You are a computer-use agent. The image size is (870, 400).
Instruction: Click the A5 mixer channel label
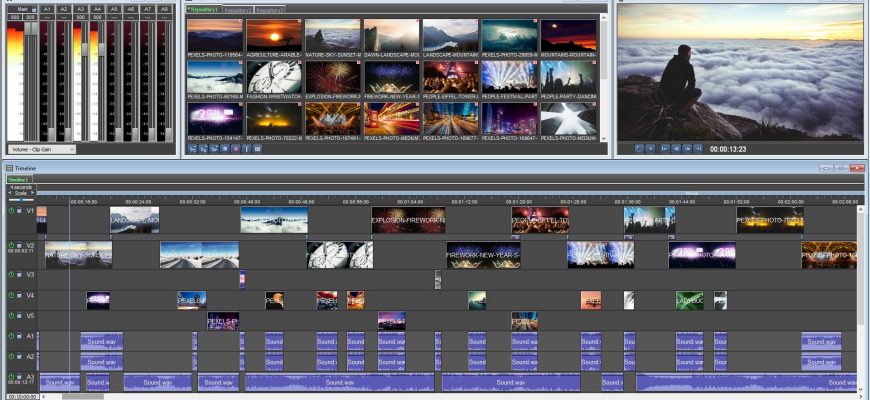pos(114,9)
